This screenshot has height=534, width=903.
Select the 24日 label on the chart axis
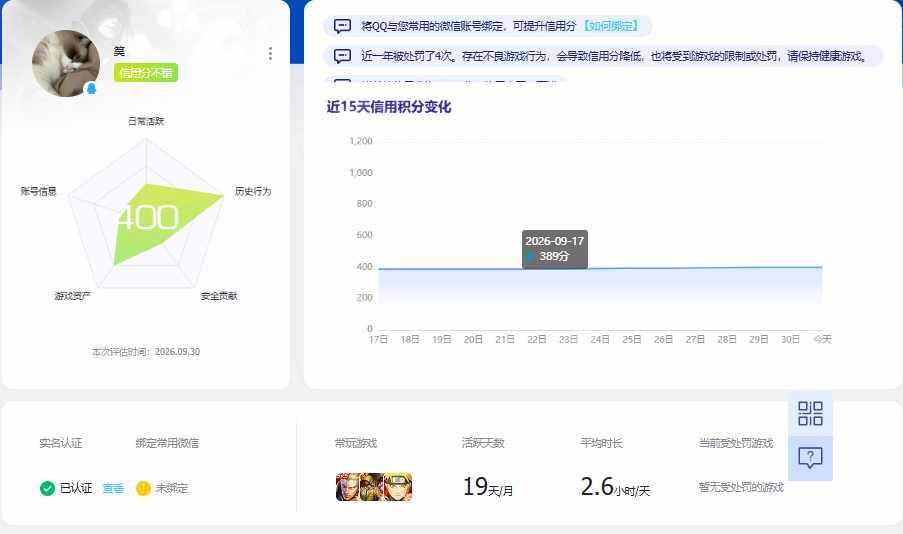click(x=600, y=339)
